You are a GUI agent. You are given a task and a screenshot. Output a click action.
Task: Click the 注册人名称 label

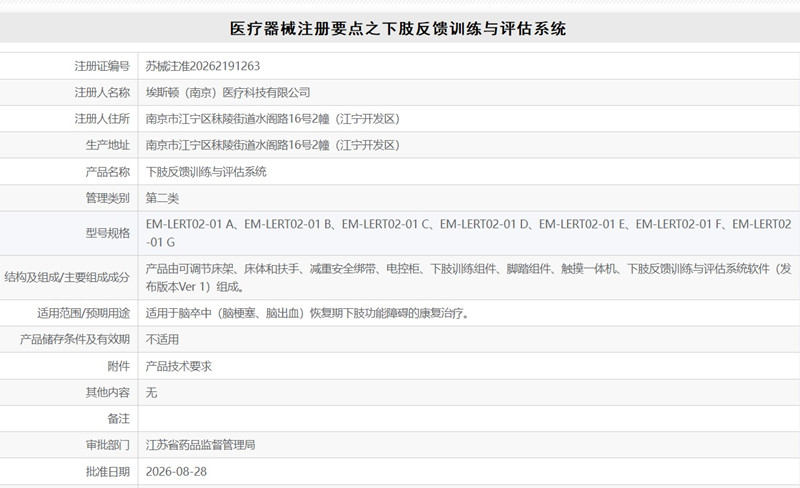102,92
